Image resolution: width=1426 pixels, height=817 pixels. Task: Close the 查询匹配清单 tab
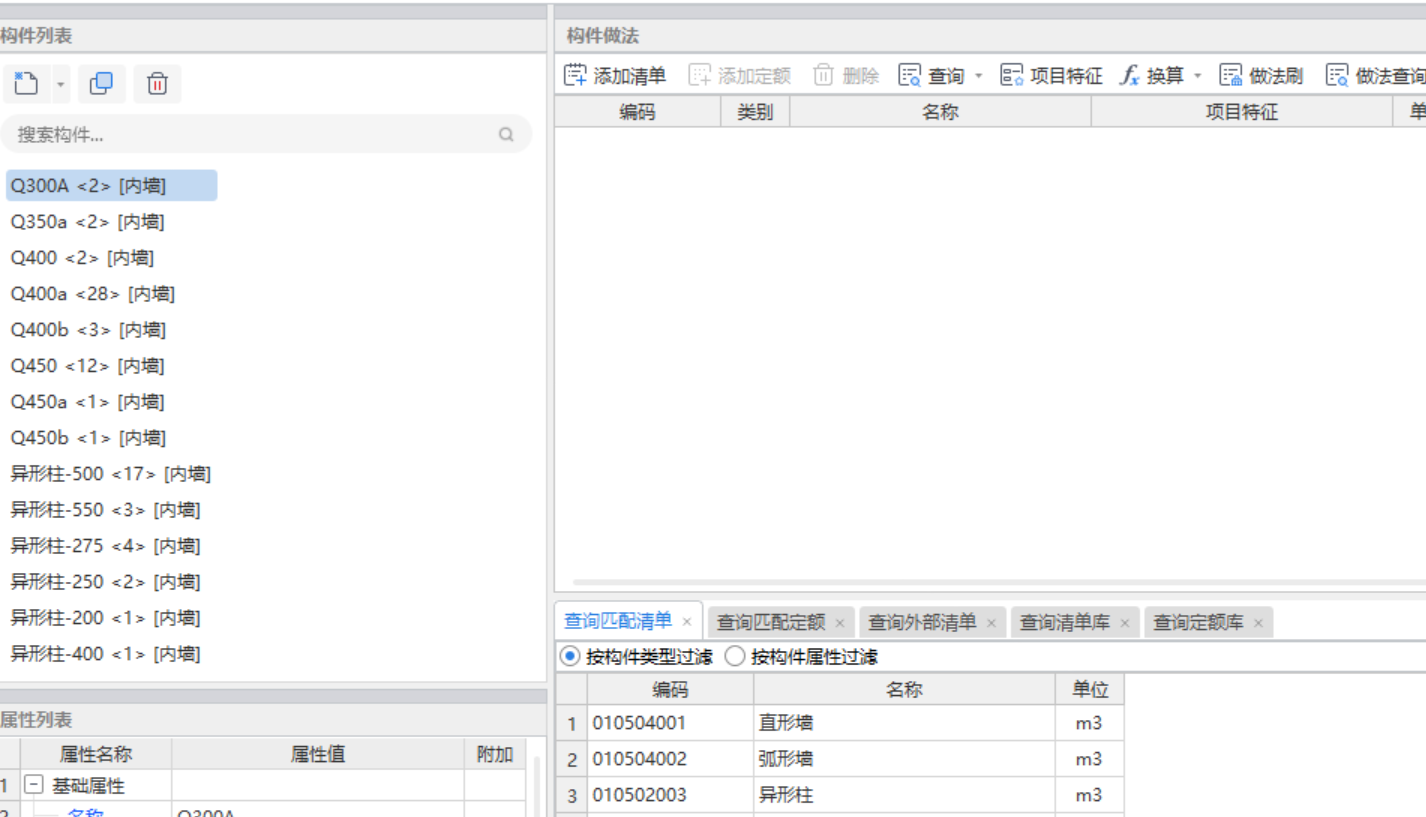(x=687, y=622)
